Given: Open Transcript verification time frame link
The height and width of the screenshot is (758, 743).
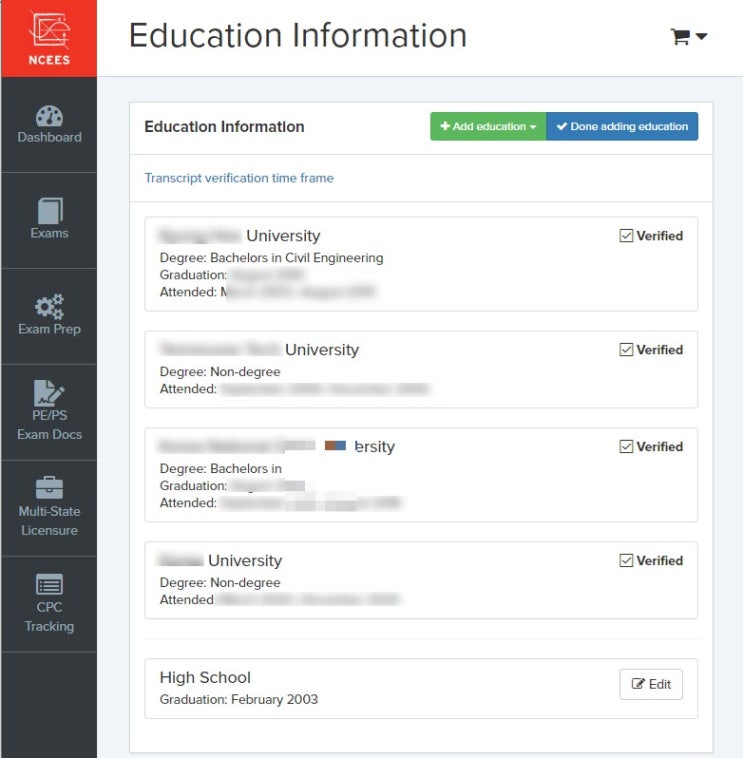Looking at the screenshot, I should click(x=239, y=178).
